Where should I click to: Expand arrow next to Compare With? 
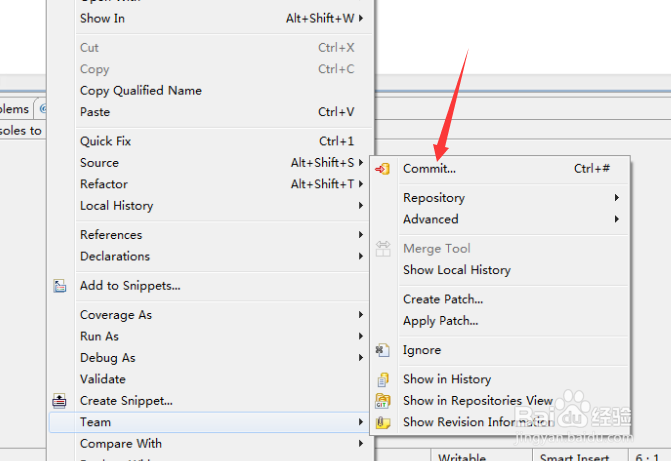click(x=361, y=444)
